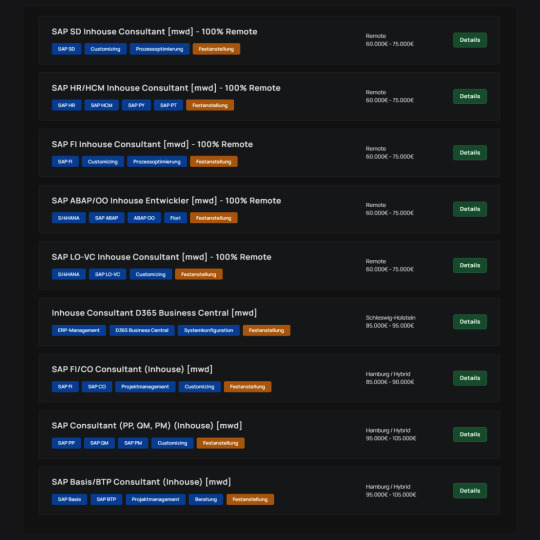
Task: Click the Fiori tag
Action: 175,218
